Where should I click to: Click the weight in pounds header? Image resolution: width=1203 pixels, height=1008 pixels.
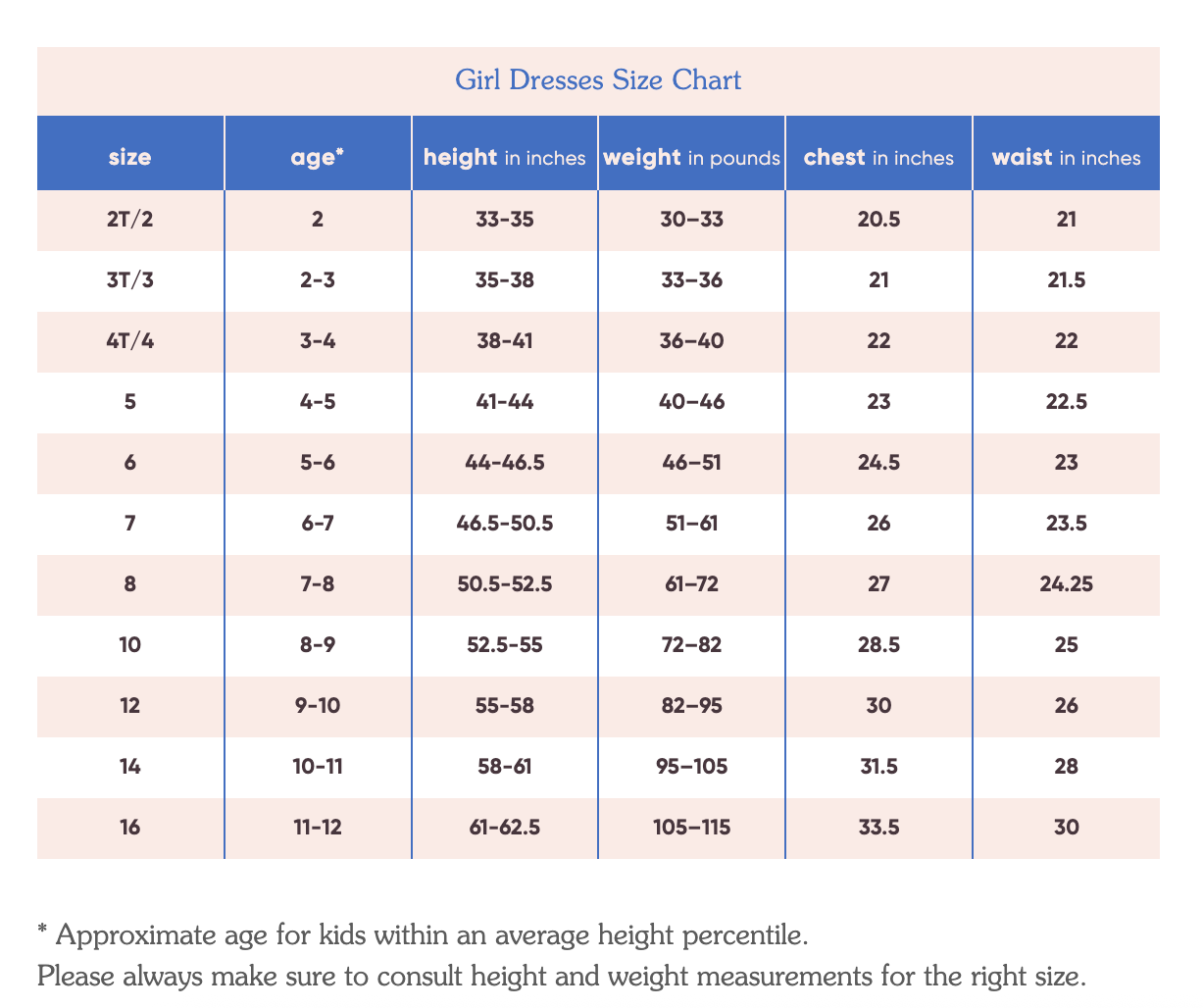tap(691, 158)
